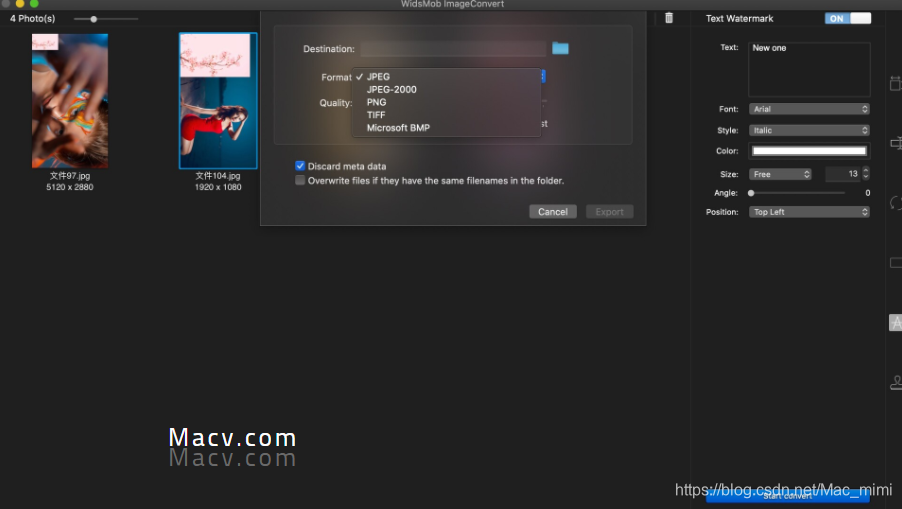Open the Resize tool in right sidebar
The height and width of the screenshot is (509, 902).
895,83
